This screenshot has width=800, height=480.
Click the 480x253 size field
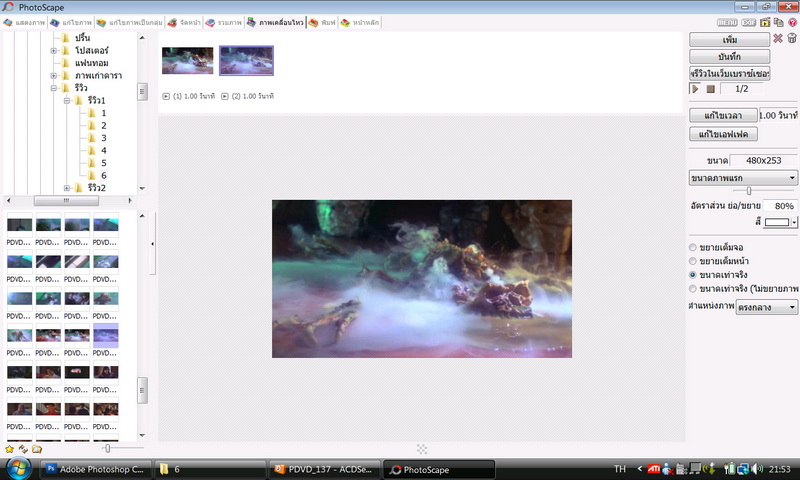763,161
